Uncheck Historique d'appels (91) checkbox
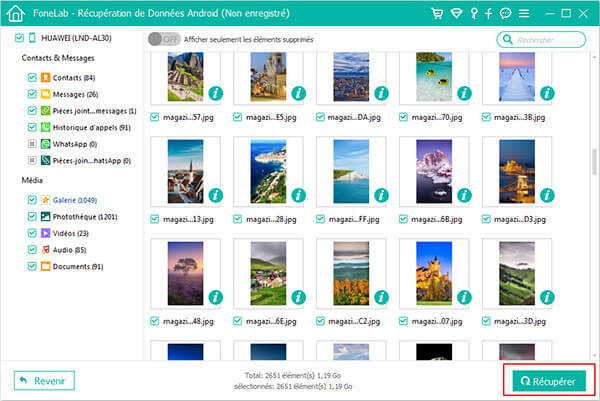 [32, 127]
